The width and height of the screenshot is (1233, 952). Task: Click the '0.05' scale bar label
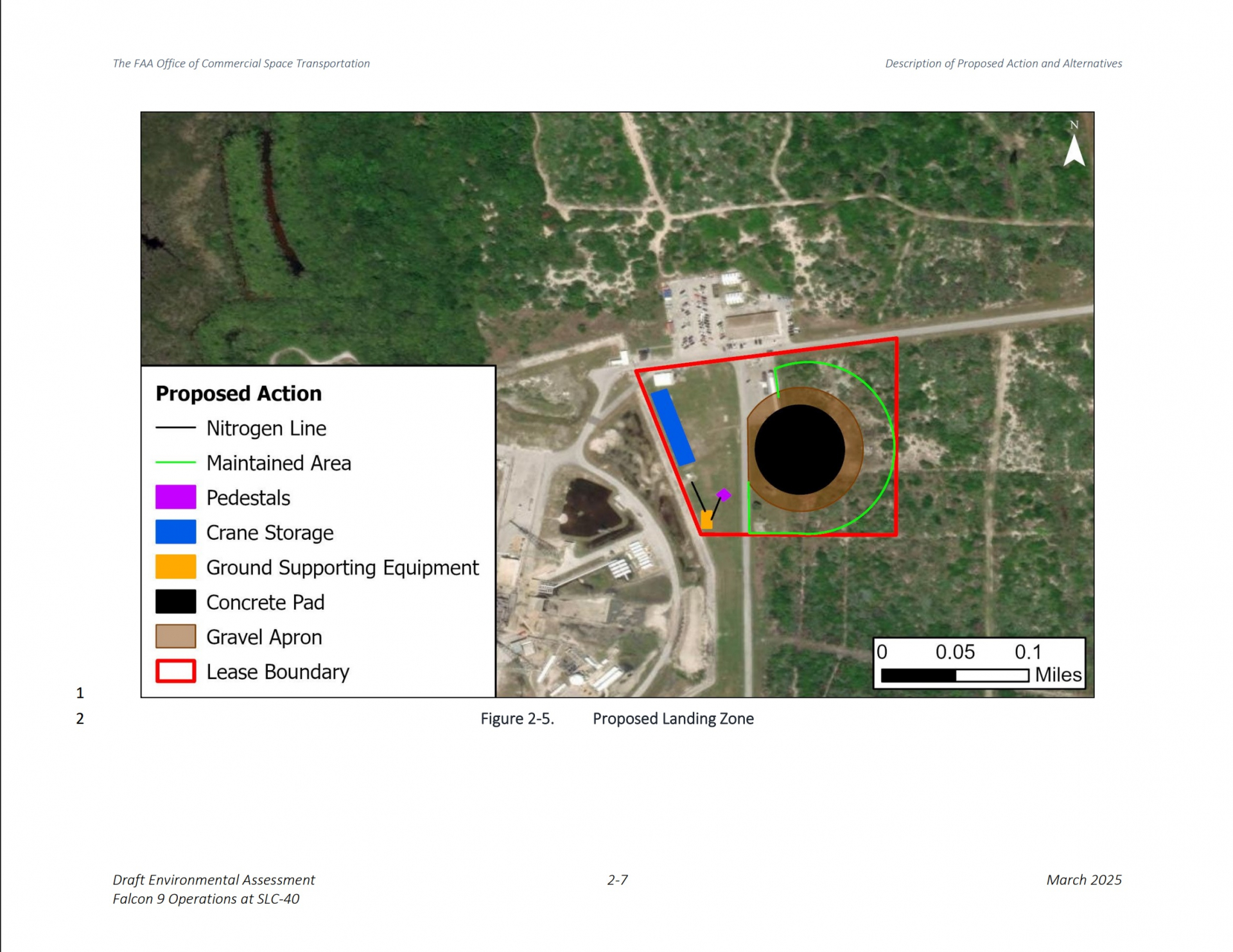coord(955,652)
